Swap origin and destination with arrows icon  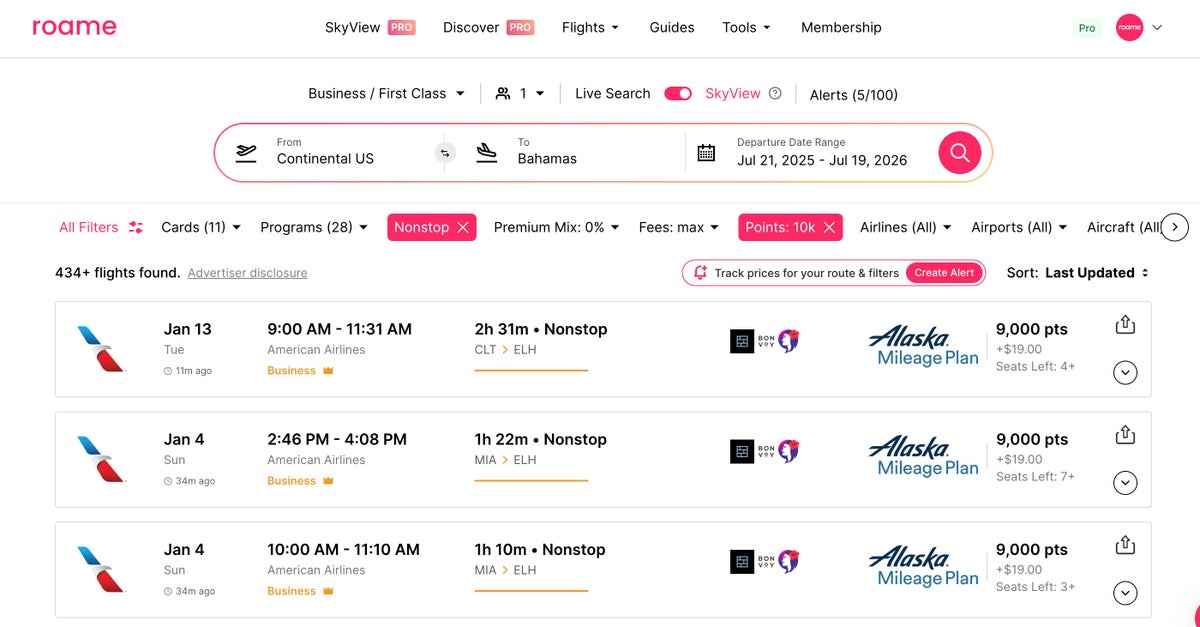click(x=445, y=153)
